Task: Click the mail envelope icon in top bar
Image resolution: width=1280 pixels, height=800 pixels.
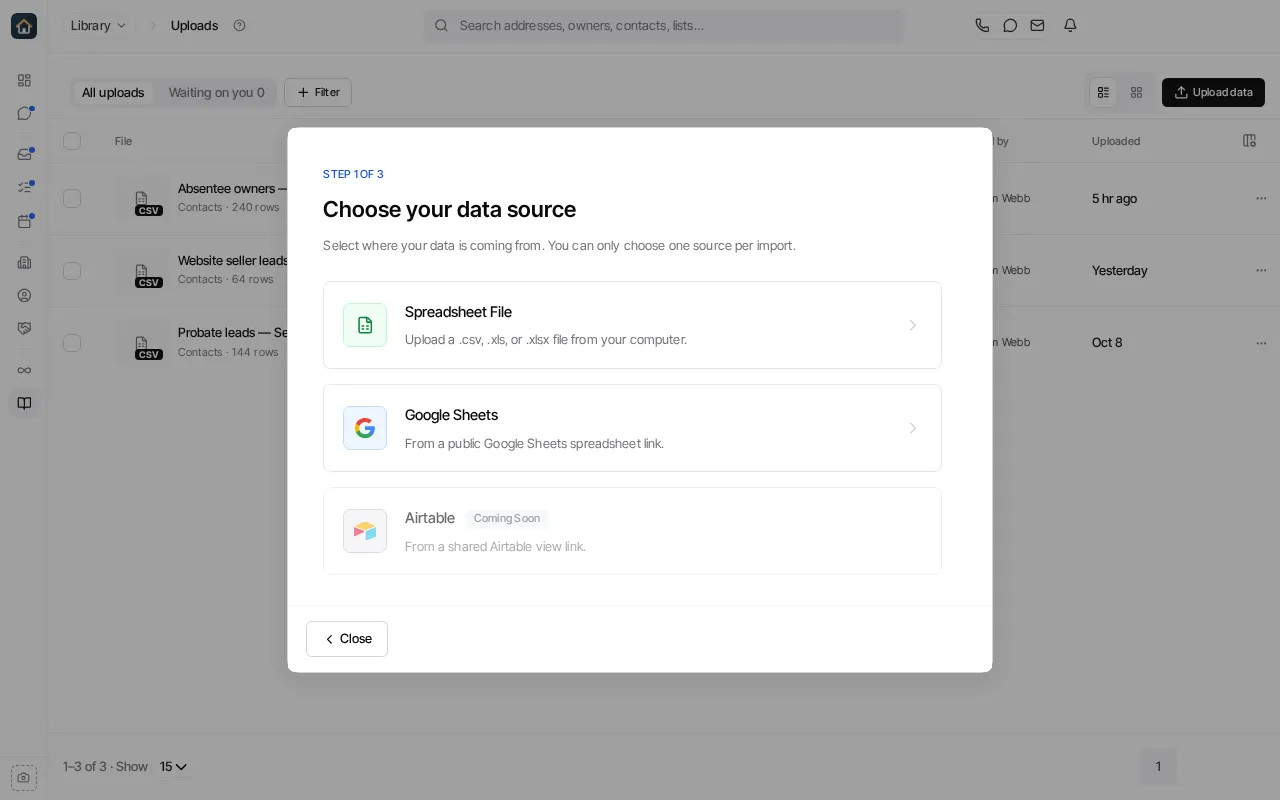Action: pos(1038,26)
